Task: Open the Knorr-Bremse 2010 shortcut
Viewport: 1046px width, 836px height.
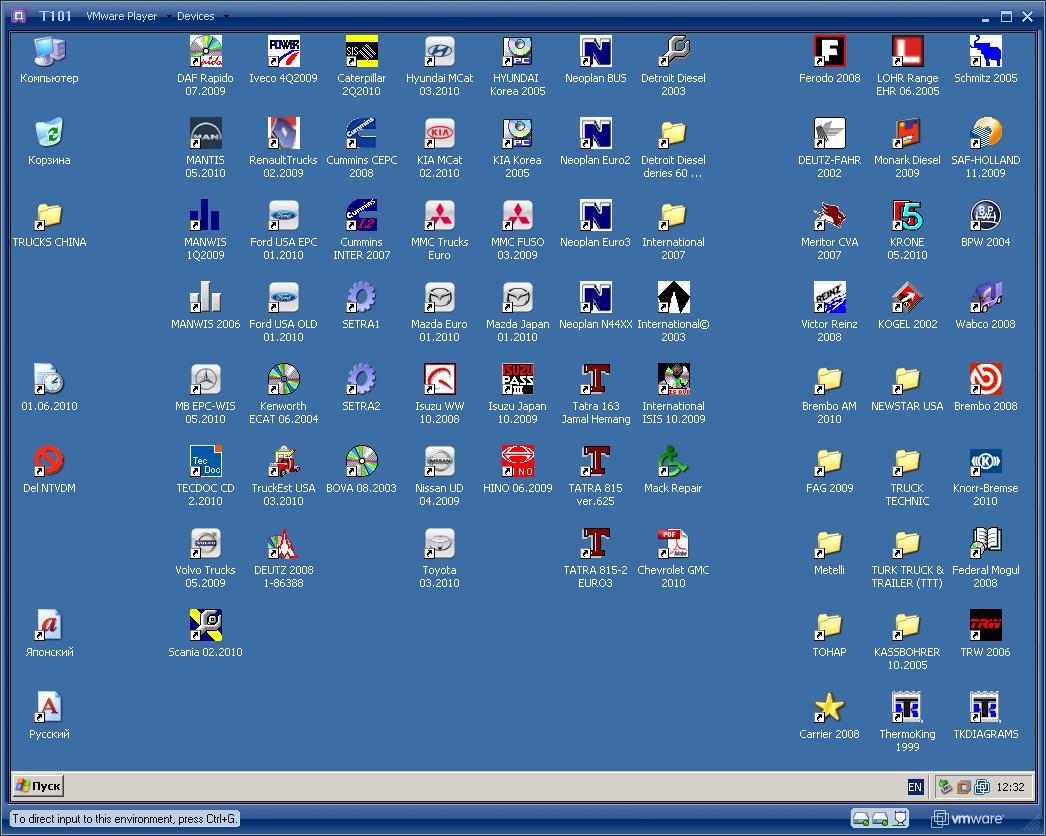Action: (985, 462)
